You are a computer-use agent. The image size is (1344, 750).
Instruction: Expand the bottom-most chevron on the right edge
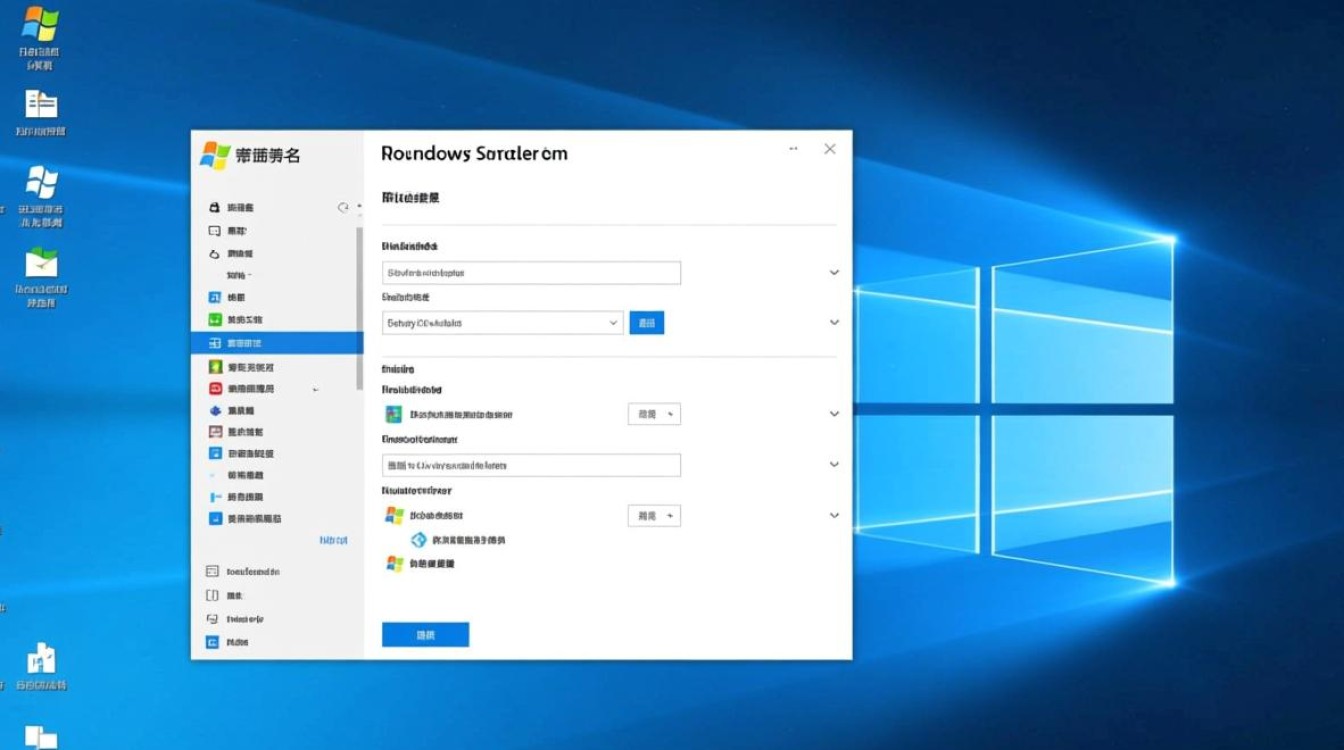[x=834, y=516]
